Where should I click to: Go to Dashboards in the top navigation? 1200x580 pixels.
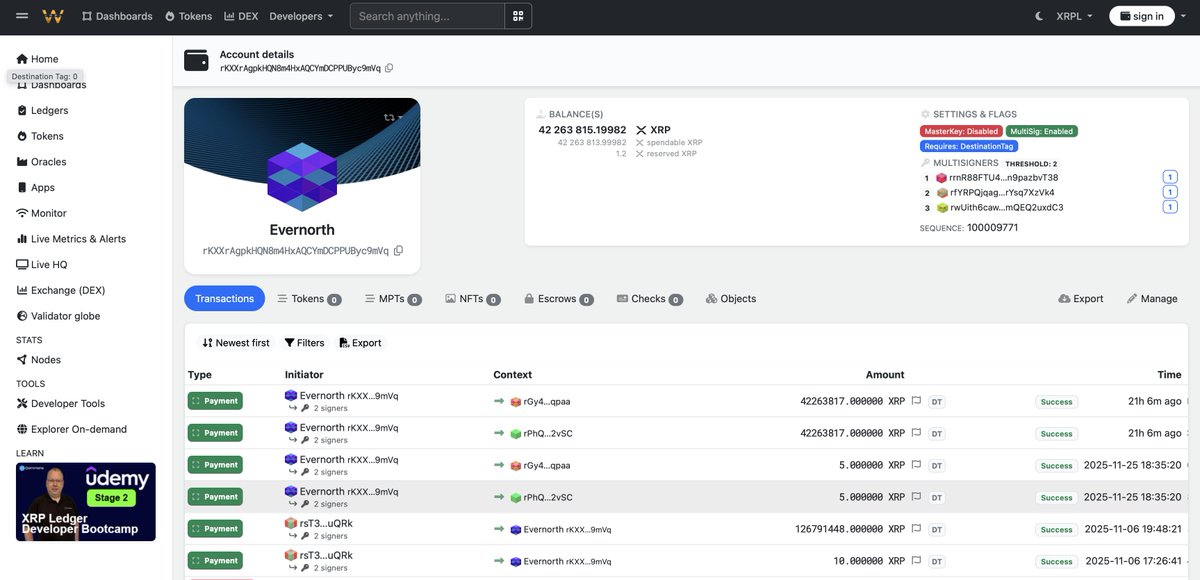click(x=117, y=16)
